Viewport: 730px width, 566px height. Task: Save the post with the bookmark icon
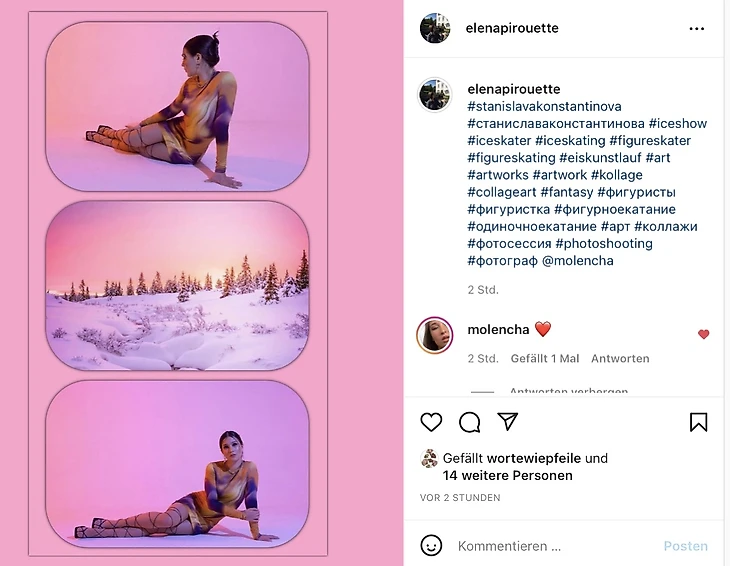tap(698, 422)
